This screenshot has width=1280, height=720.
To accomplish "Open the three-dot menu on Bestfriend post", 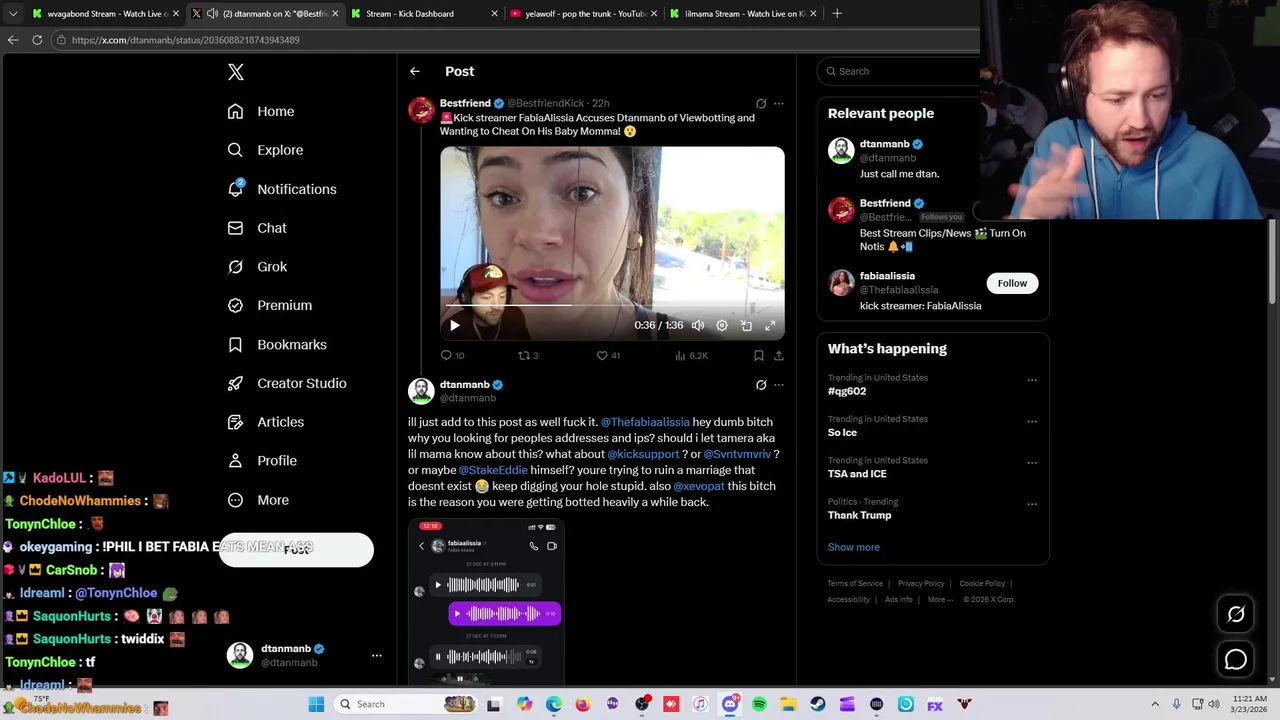I will coord(779,103).
